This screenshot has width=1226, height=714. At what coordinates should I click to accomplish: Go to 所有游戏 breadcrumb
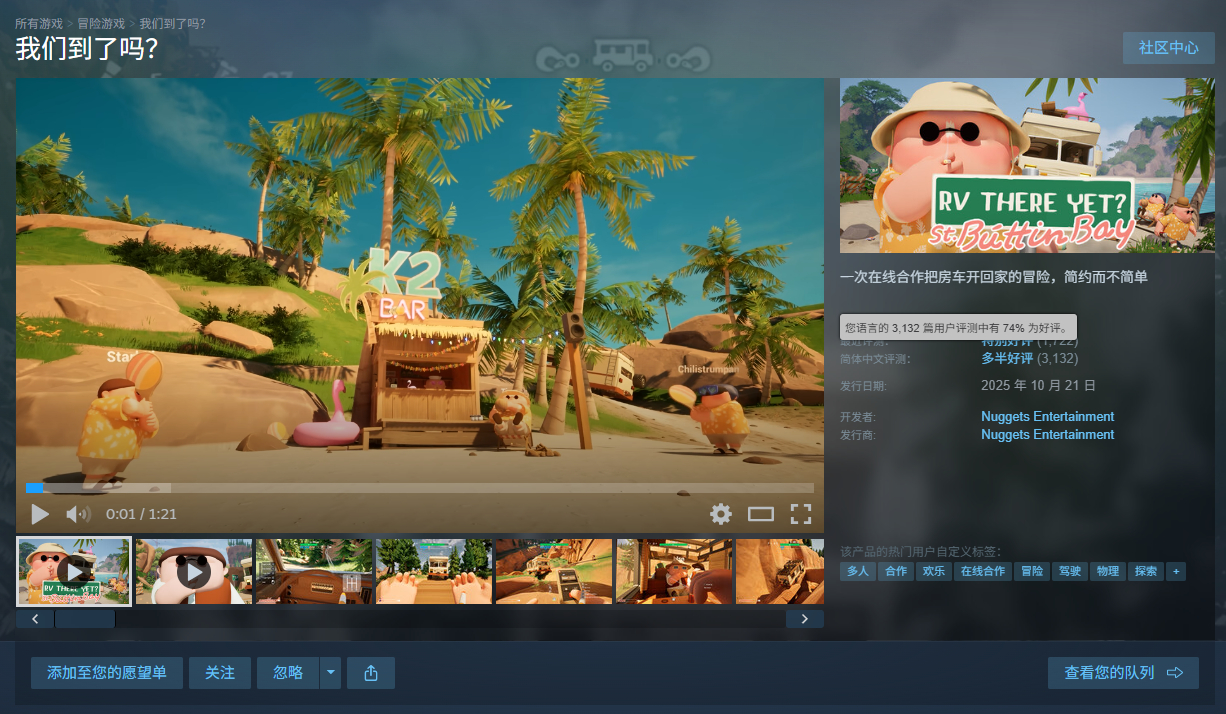tap(41, 23)
